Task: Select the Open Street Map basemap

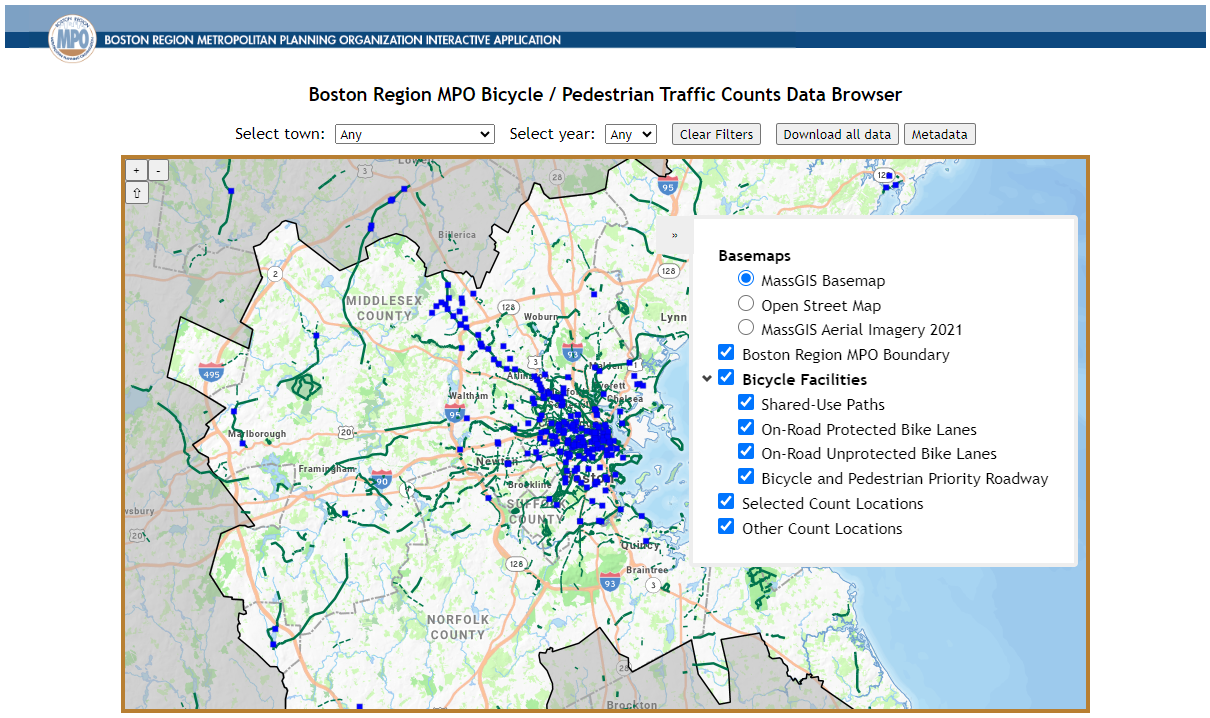Action: pos(745,305)
